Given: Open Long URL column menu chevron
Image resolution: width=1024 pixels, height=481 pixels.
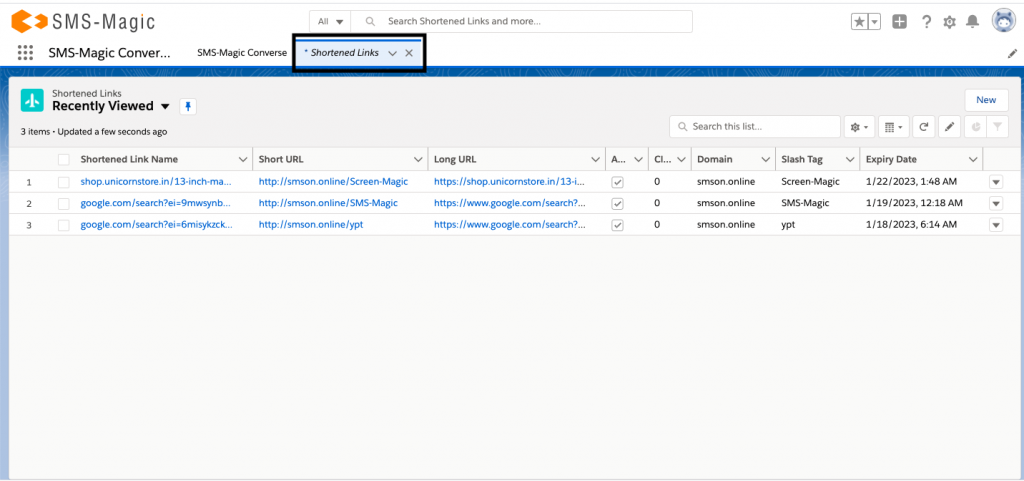Looking at the screenshot, I should [x=595, y=160].
